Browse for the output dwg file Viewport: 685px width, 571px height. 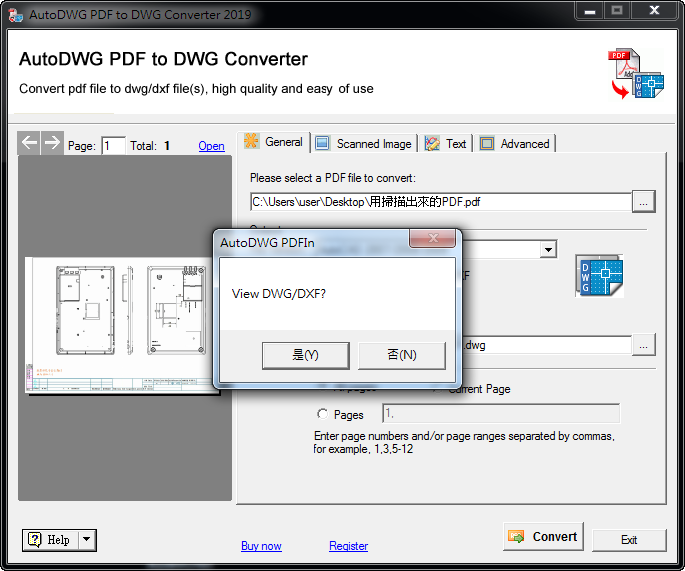[643, 345]
